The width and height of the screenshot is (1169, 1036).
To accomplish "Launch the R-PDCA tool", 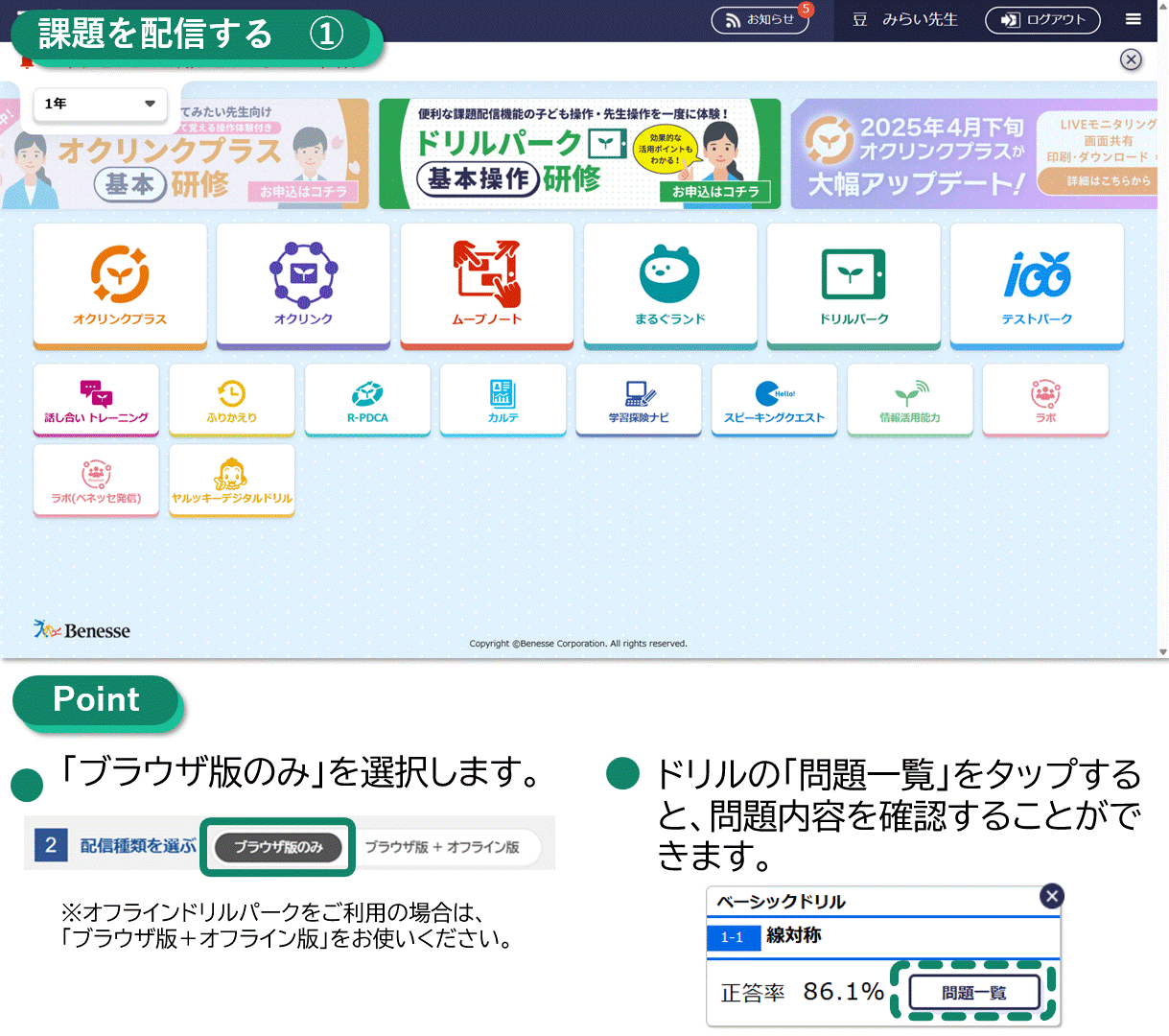I will (367, 400).
